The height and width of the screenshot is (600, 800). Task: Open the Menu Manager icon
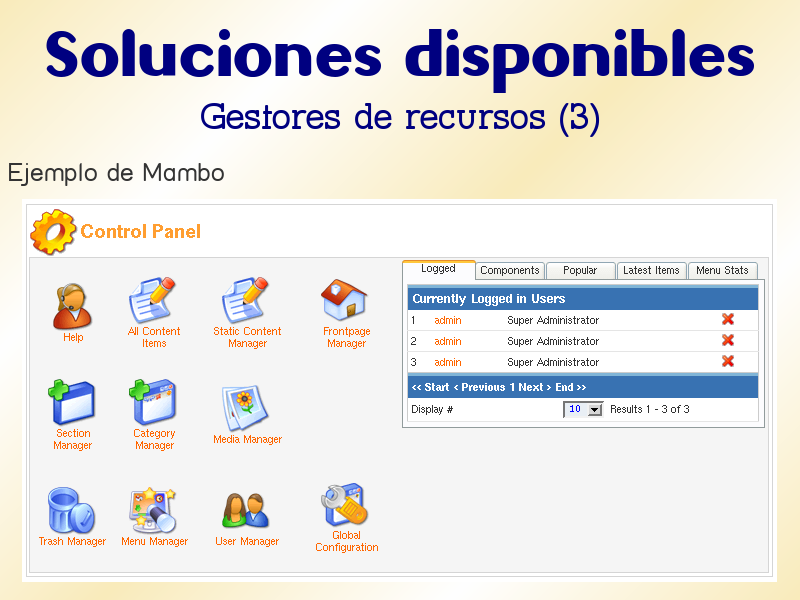click(153, 510)
